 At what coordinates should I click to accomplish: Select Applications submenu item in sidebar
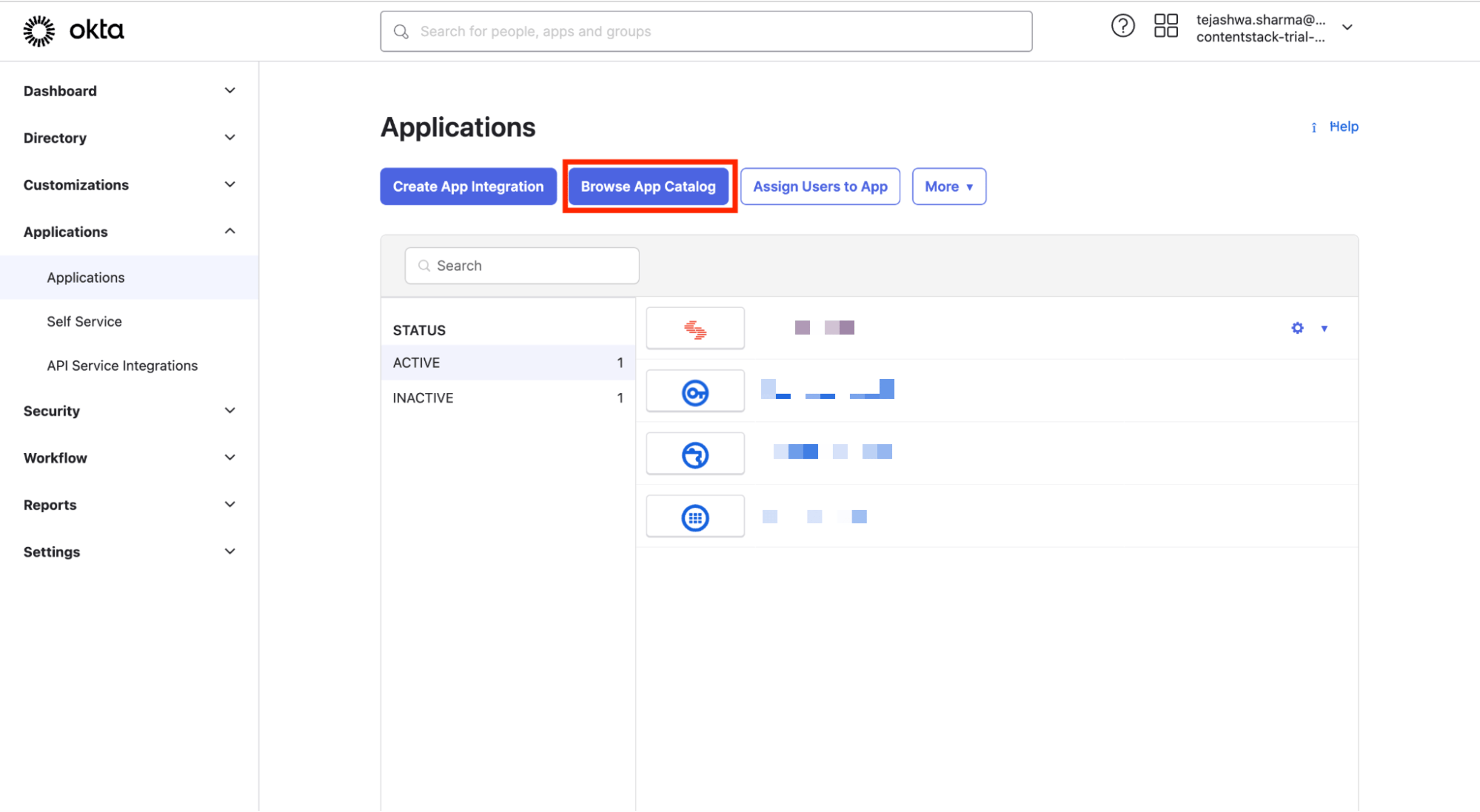[129, 277]
